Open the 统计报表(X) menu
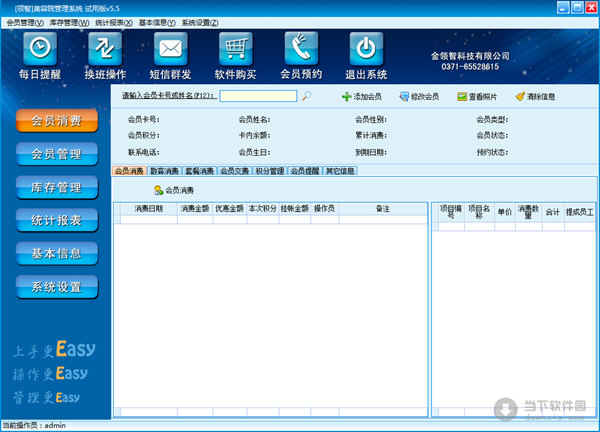Viewport: 600px width, 432px height. tap(114, 23)
